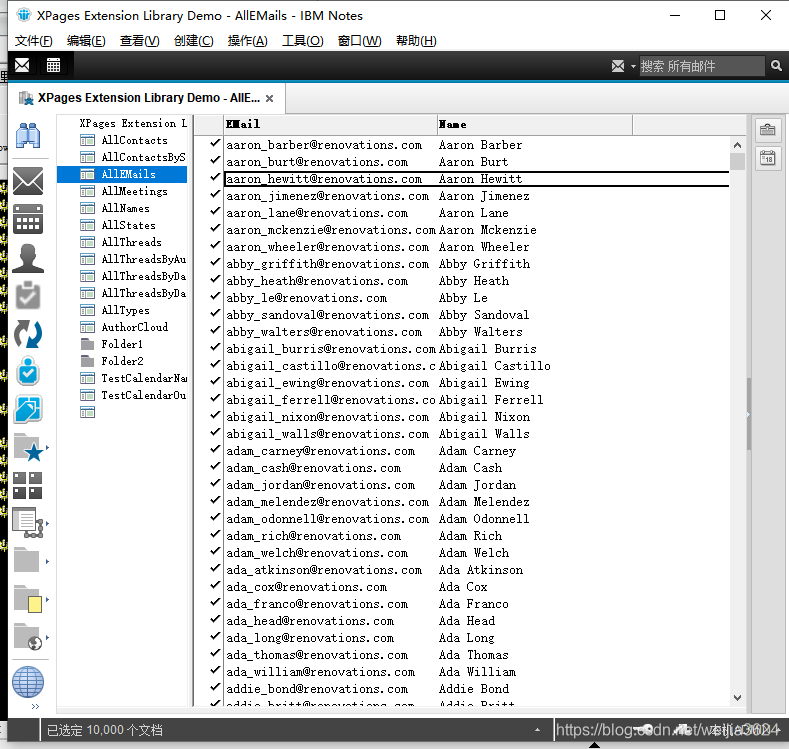The image size is (789, 749).
Task: Click the unnamed view icon below TestCalendarOu
Action: pos(87,412)
